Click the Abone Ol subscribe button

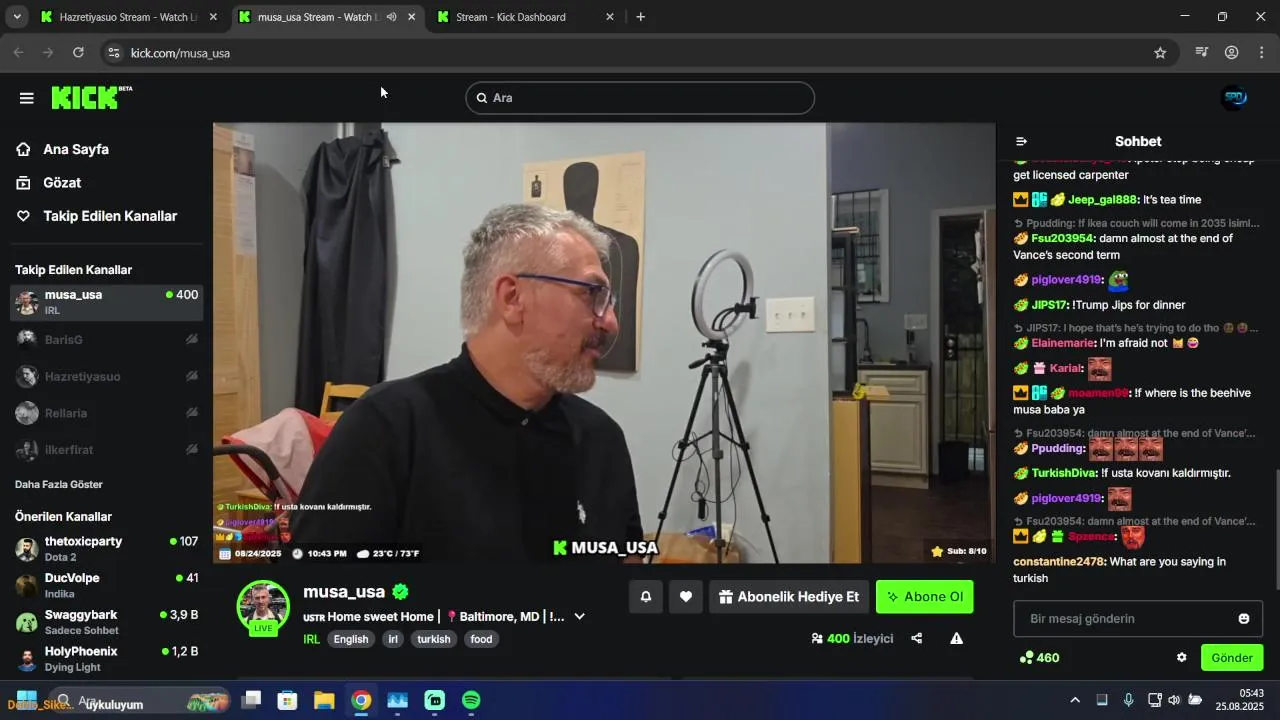coord(925,597)
